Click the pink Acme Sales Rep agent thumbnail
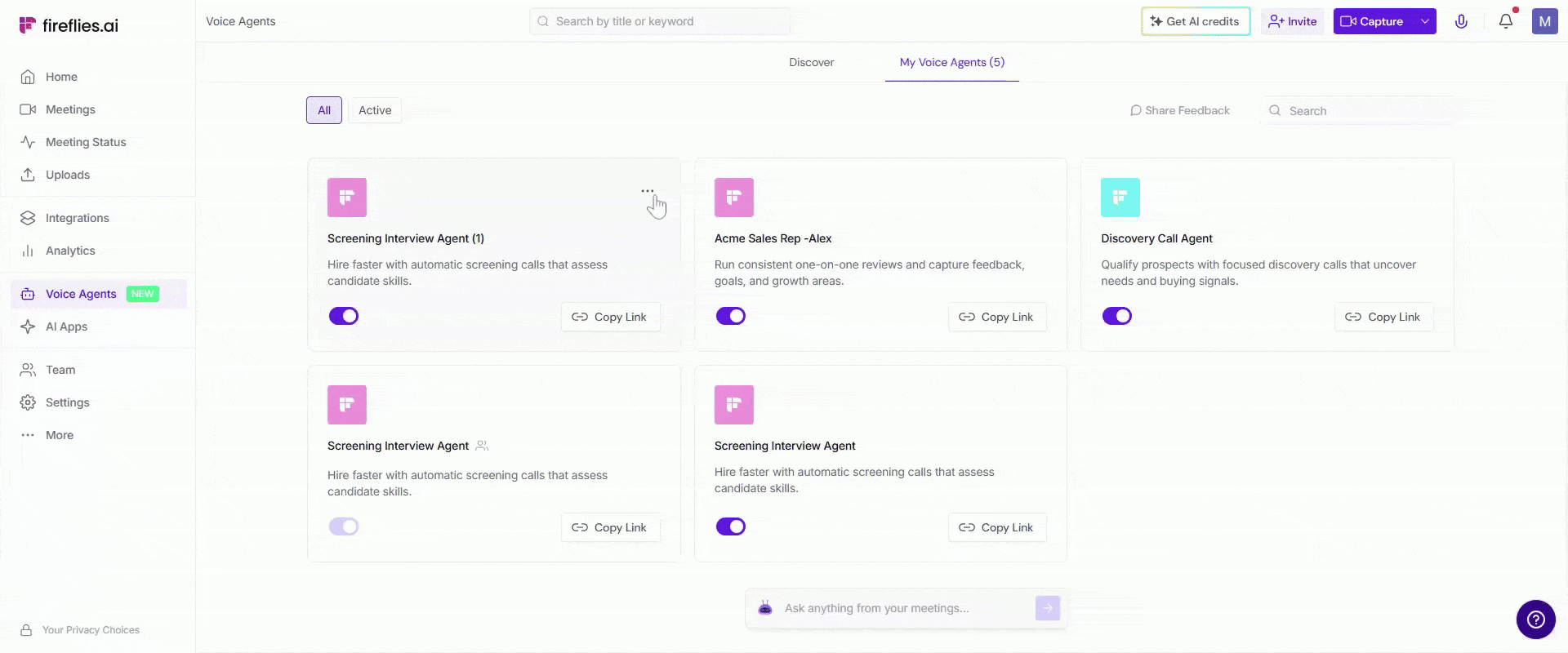Viewport: 1568px width, 653px height. [x=734, y=198]
